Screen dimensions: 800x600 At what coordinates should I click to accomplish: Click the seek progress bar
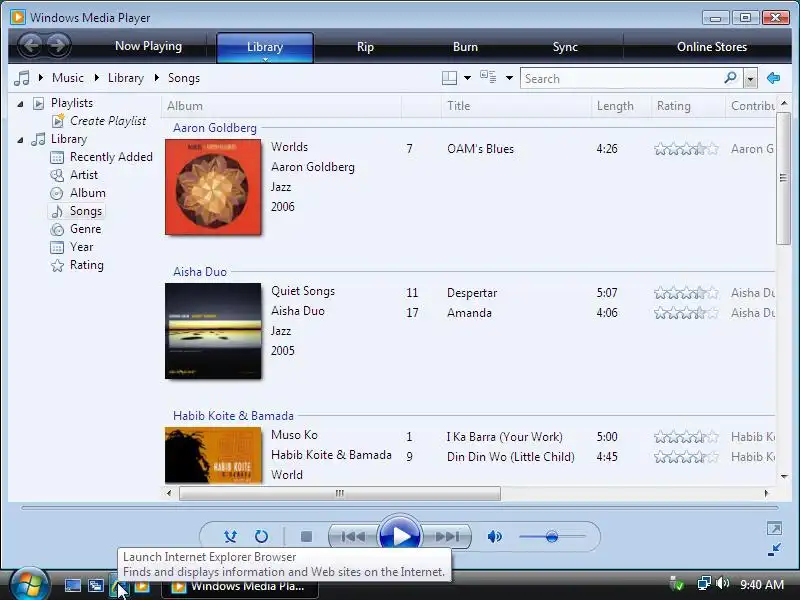(x=400, y=508)
